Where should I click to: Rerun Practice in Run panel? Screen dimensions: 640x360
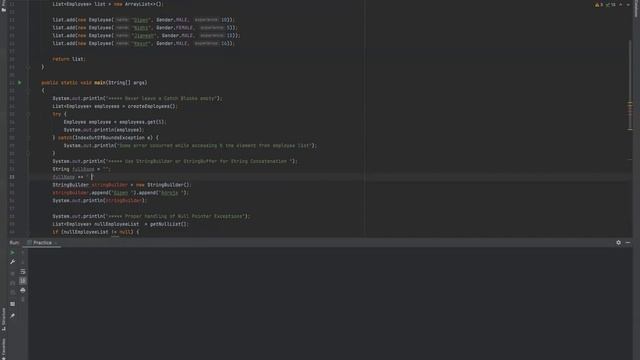click(12, 252)
